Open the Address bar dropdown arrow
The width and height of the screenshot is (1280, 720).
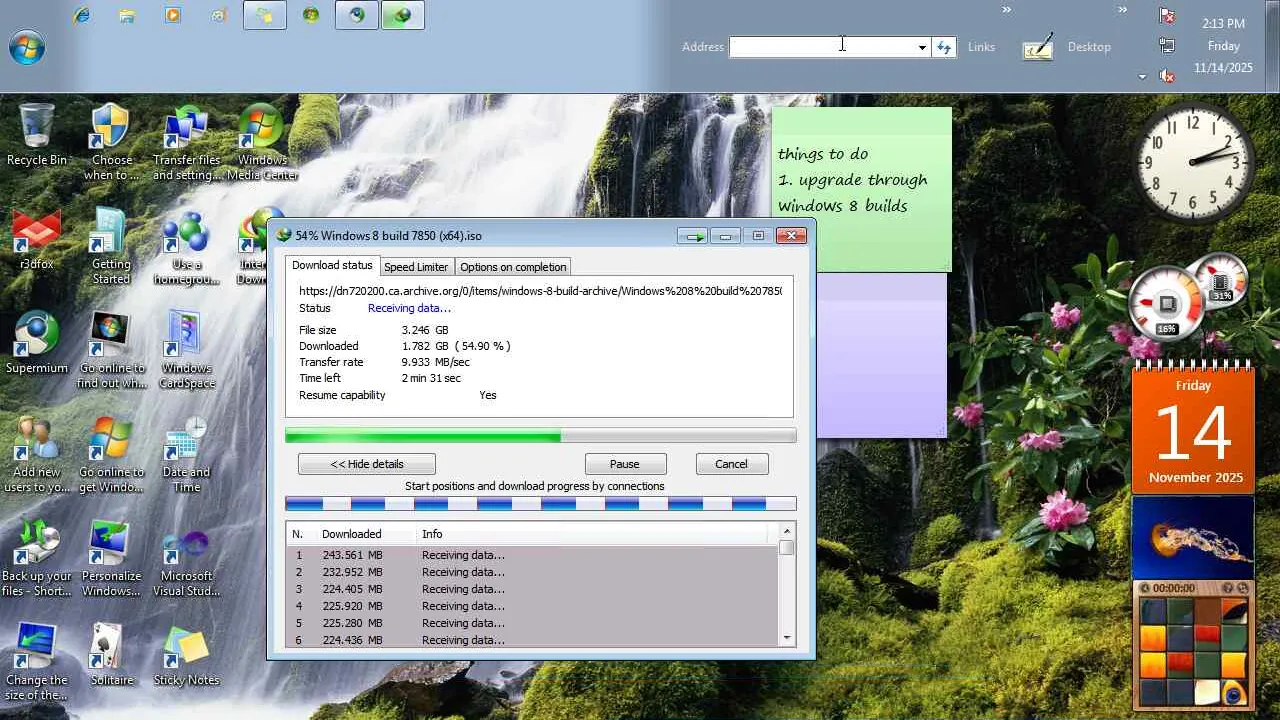tap(922, 47)
